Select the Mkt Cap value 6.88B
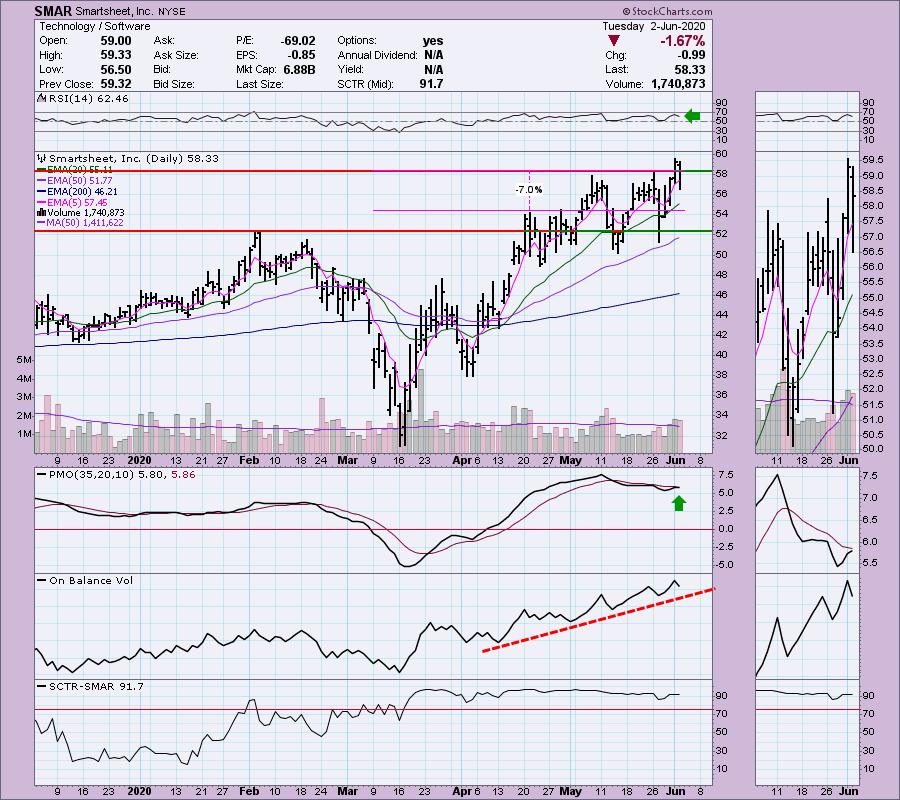 (x=299, y=69)
